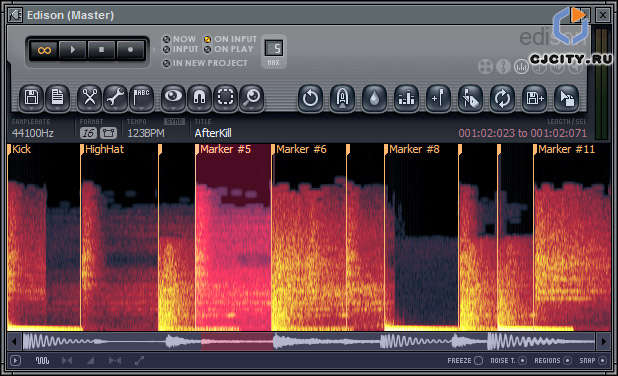The height and width of the screenshot is (376, 618).
Task: Open the equalizer tool icon
Action: point(406,99)
